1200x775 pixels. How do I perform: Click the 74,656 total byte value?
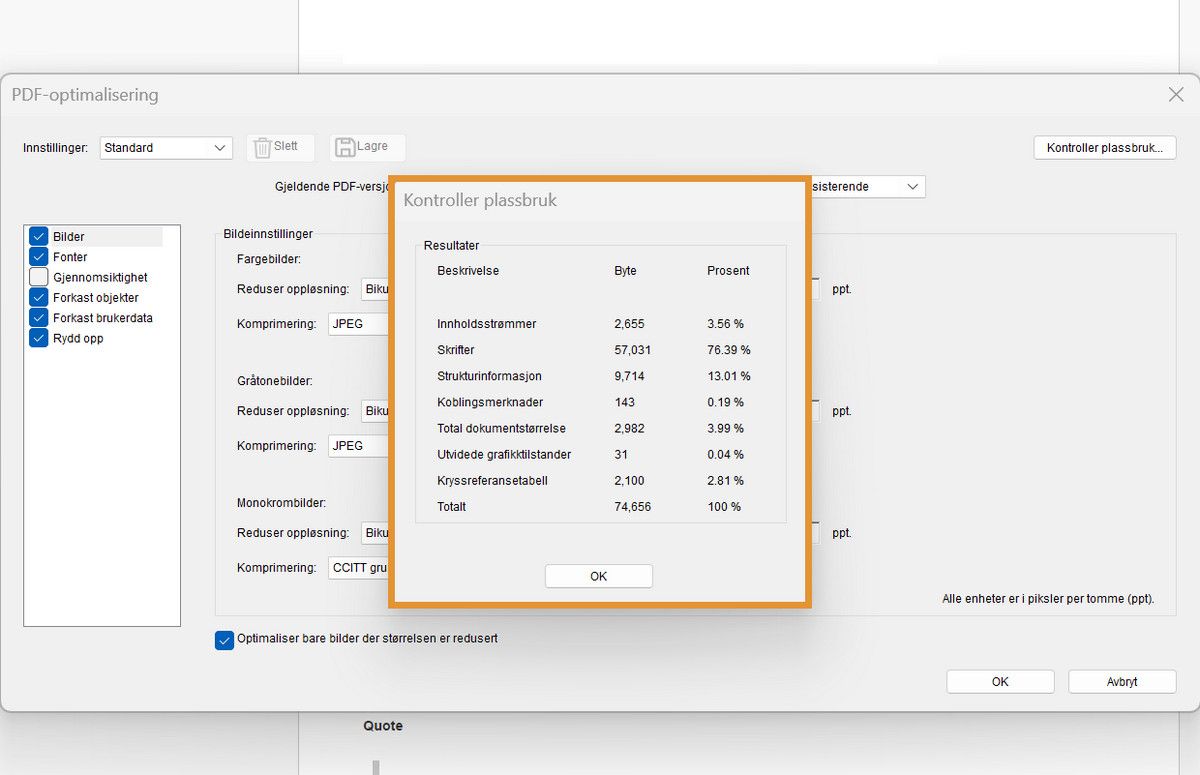pos(632,506)
